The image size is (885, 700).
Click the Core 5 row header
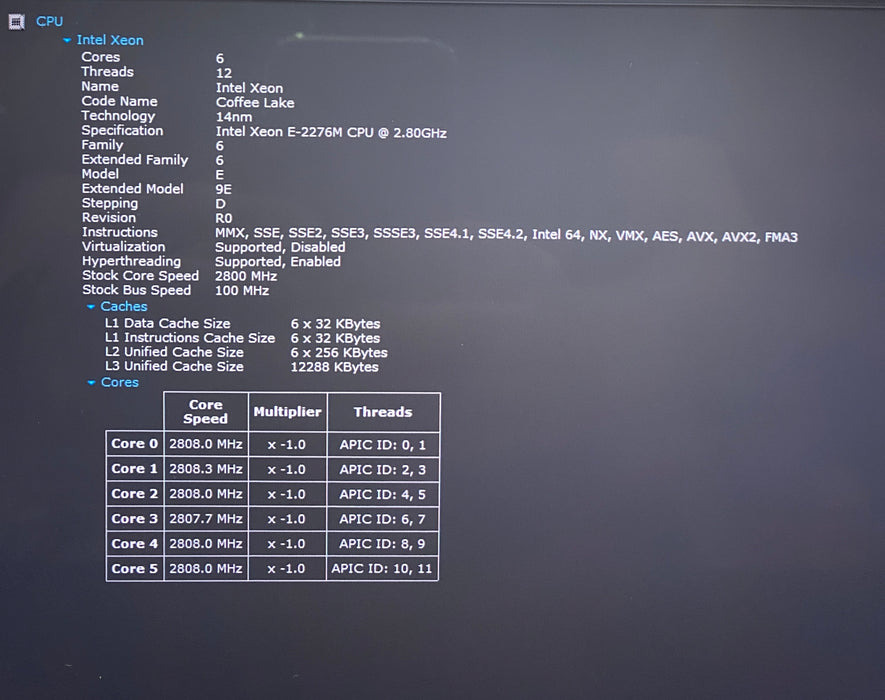tap(134, 568)
